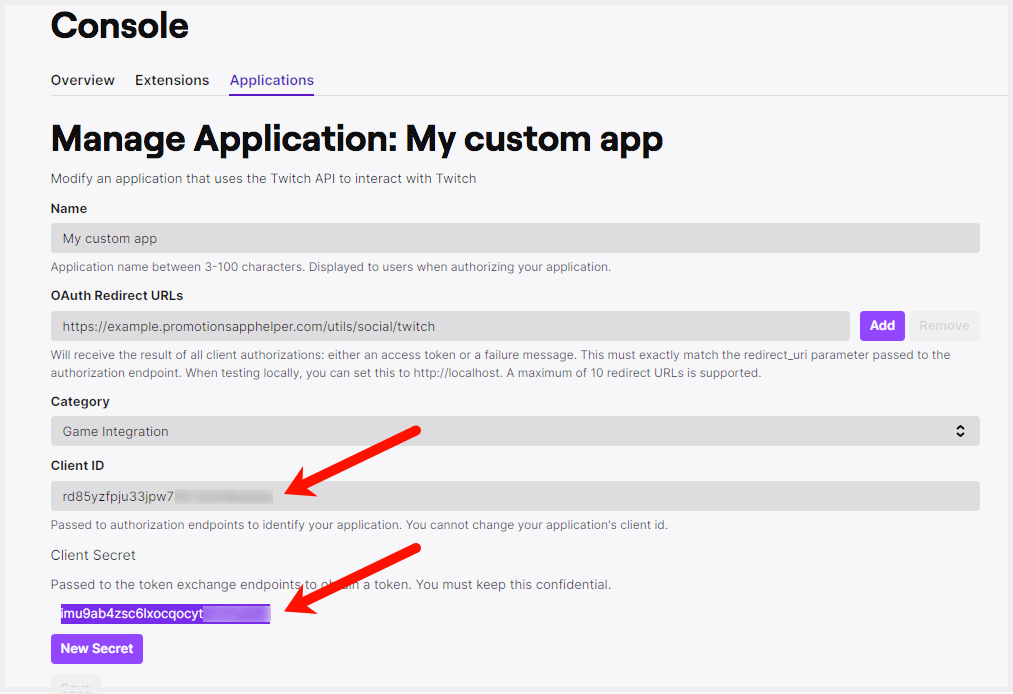
Task: Select the Applications tab
Action: pyautogui.click(x=271, y=80)
